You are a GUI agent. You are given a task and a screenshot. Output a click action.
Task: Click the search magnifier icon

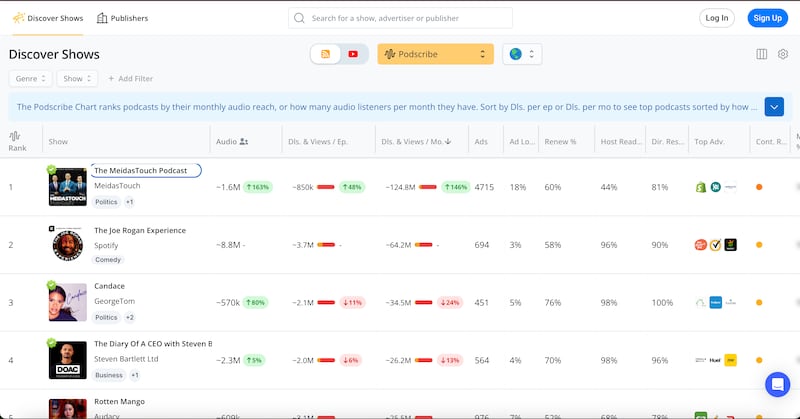(x=299, y=18)
